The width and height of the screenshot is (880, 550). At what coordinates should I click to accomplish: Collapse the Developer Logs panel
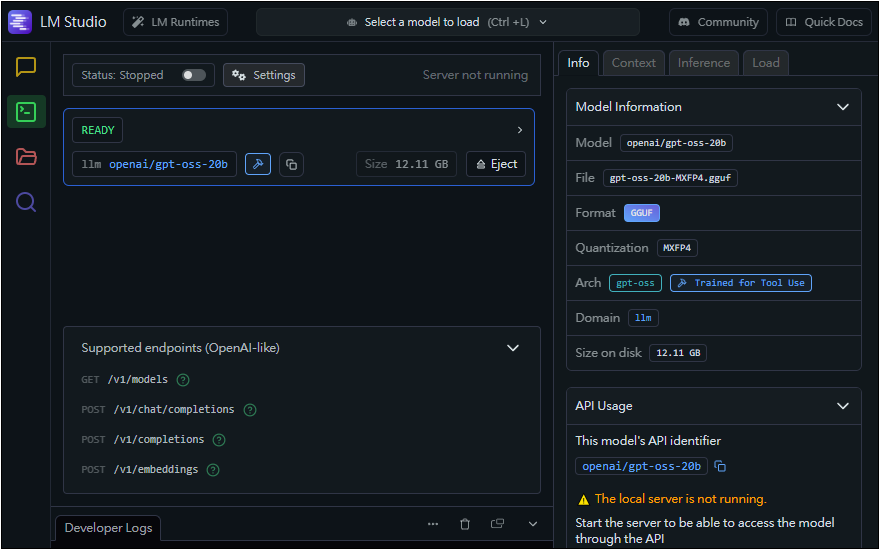click(x=533, y=524)
